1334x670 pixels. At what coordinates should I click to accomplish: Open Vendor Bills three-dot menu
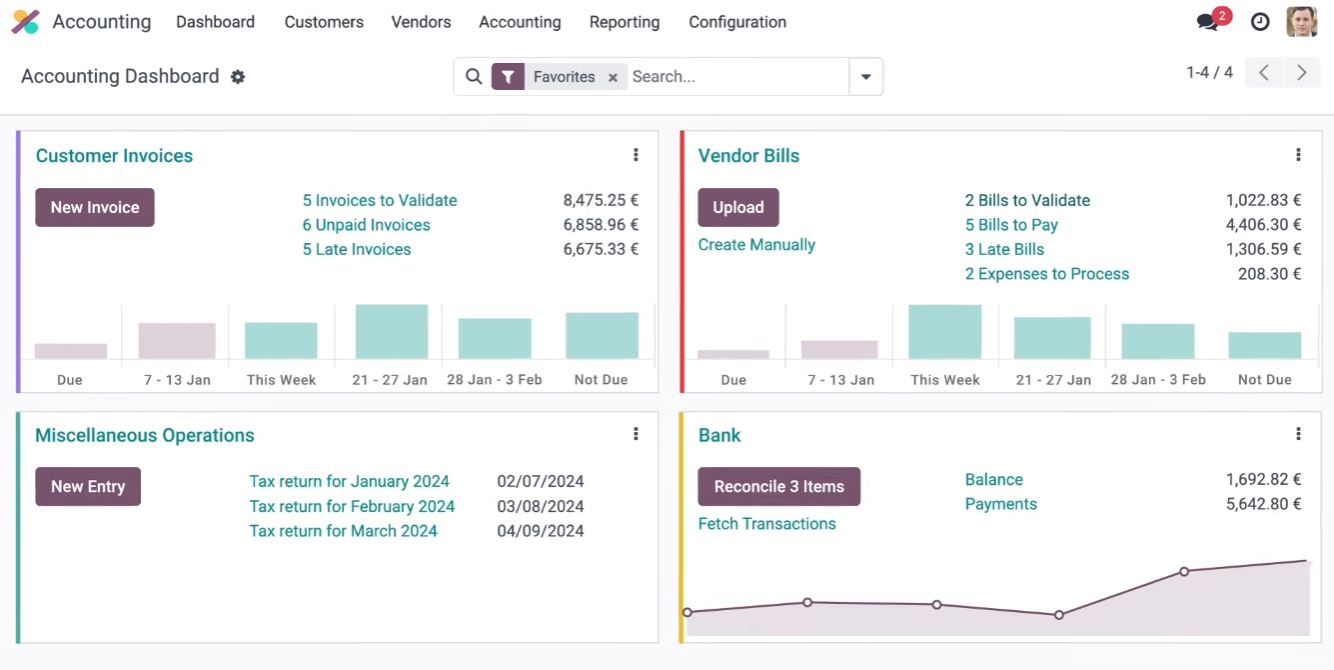(1298, 155)
